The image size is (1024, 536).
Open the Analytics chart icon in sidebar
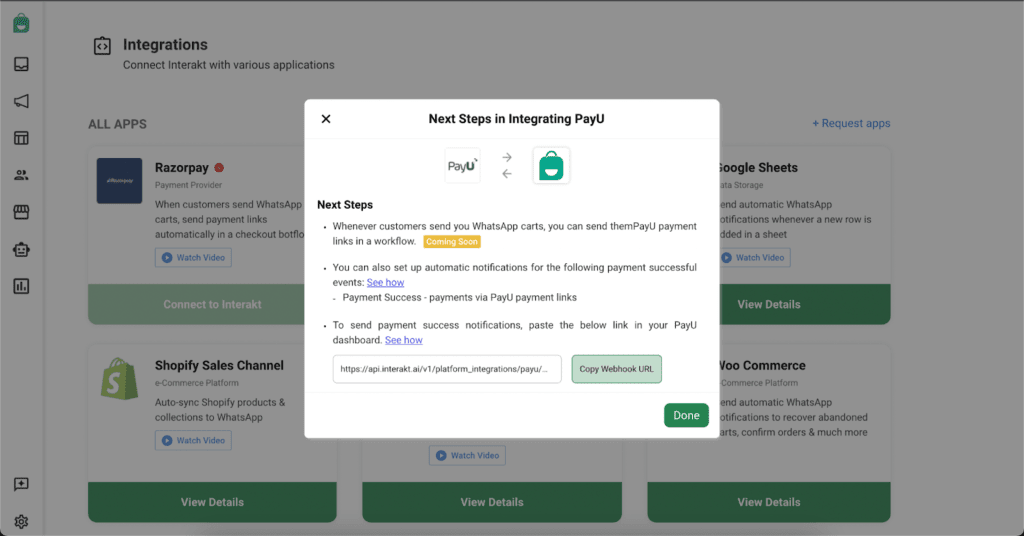point(21,286)
